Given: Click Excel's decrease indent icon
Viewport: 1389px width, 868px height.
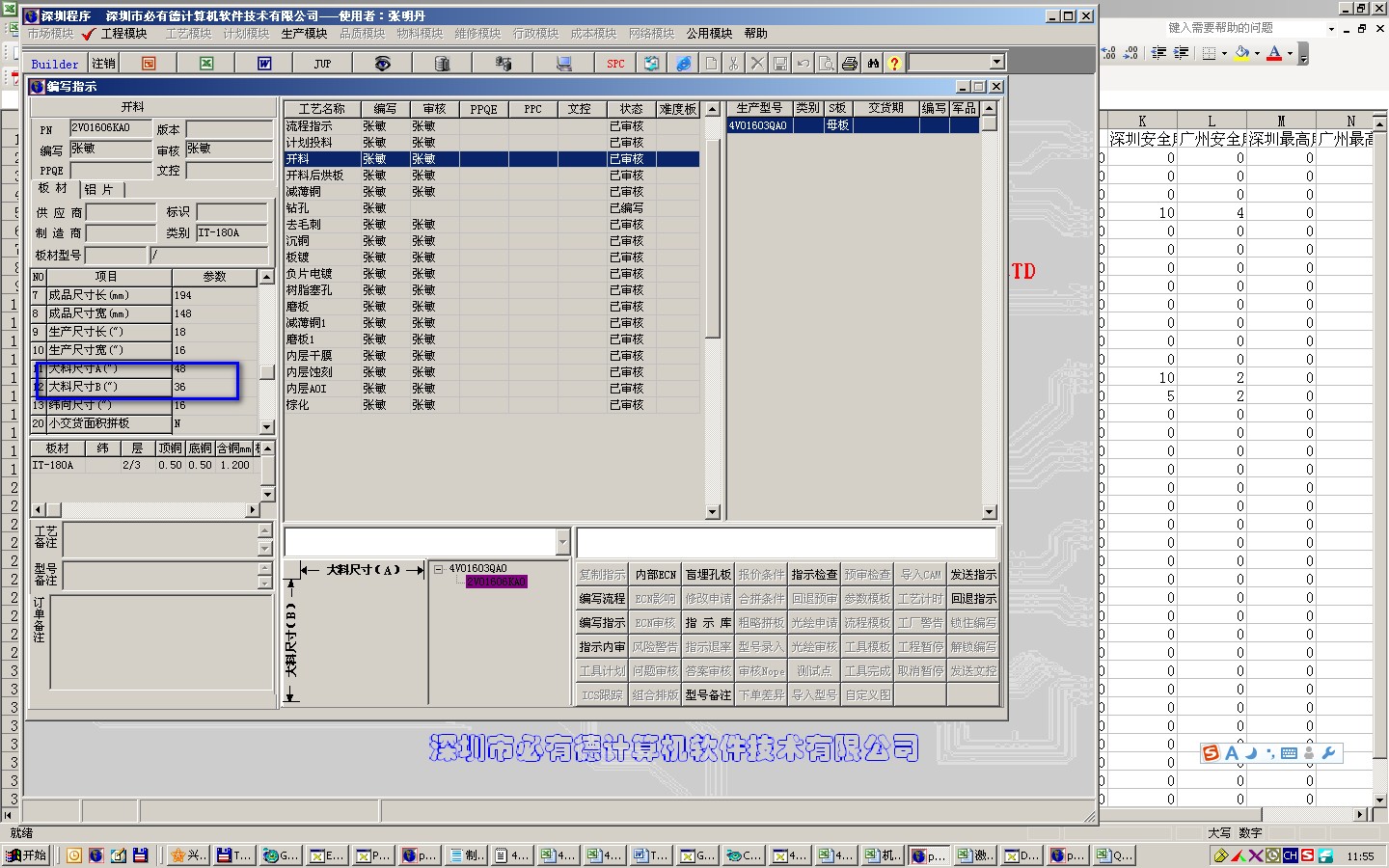Looking at the screenshot, I should (x=1159, y=54).
